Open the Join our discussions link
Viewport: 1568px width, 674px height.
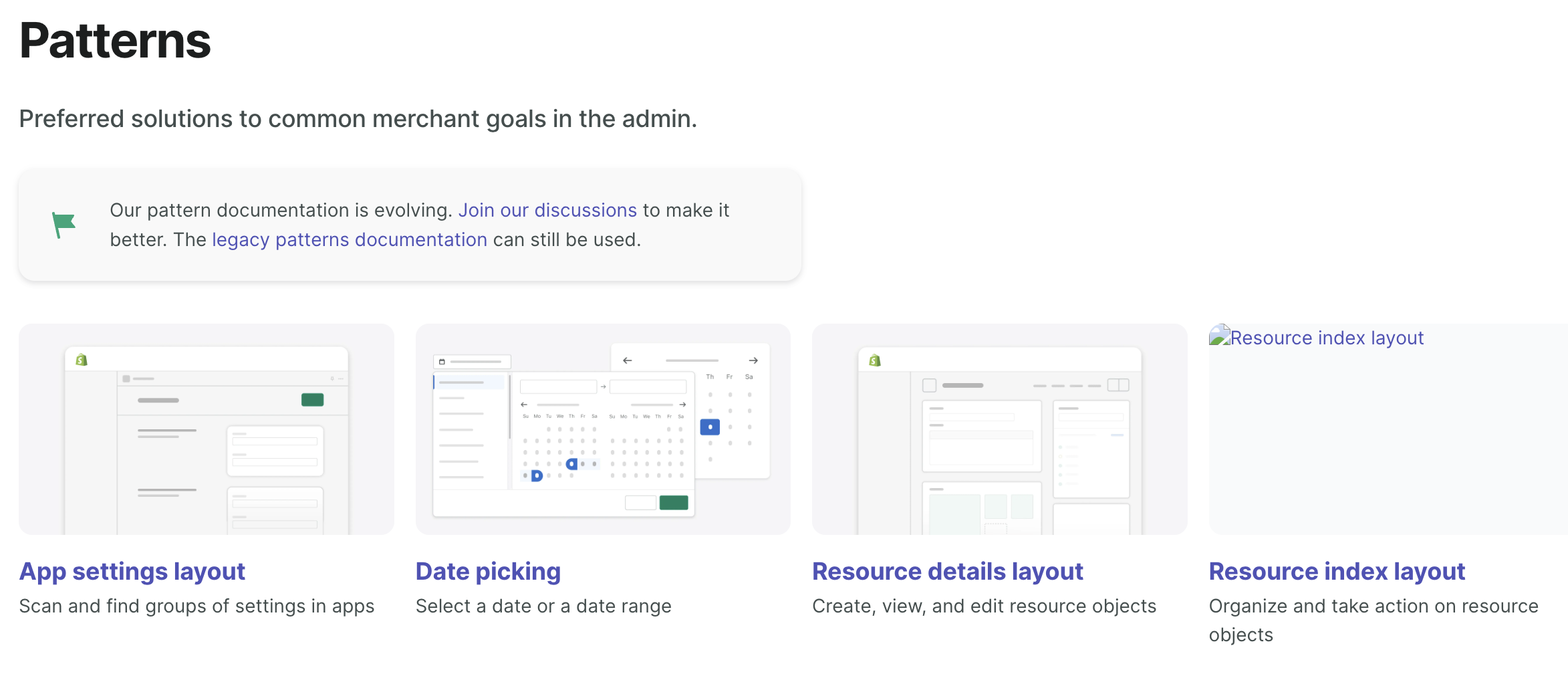(x=547, y=210)
